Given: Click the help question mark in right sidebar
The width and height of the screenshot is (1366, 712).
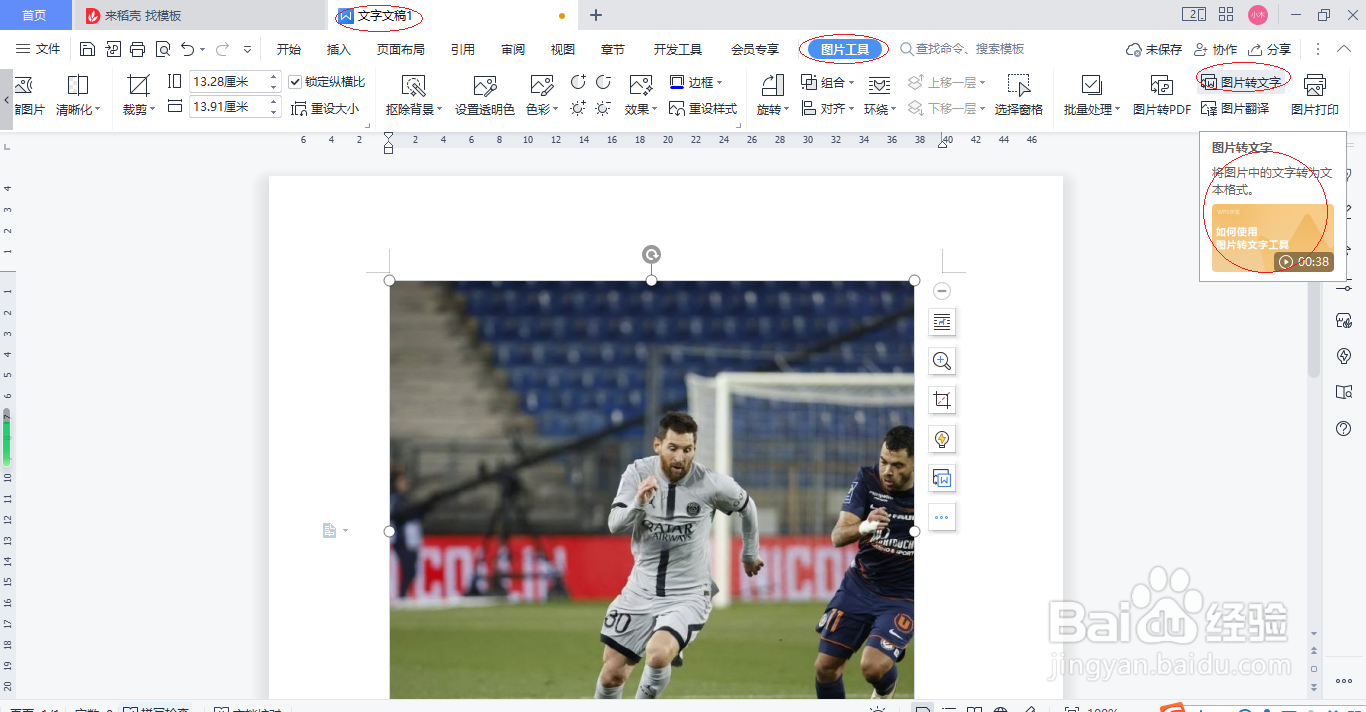Looking at the screenshot, I should (x=1344, y=428).
